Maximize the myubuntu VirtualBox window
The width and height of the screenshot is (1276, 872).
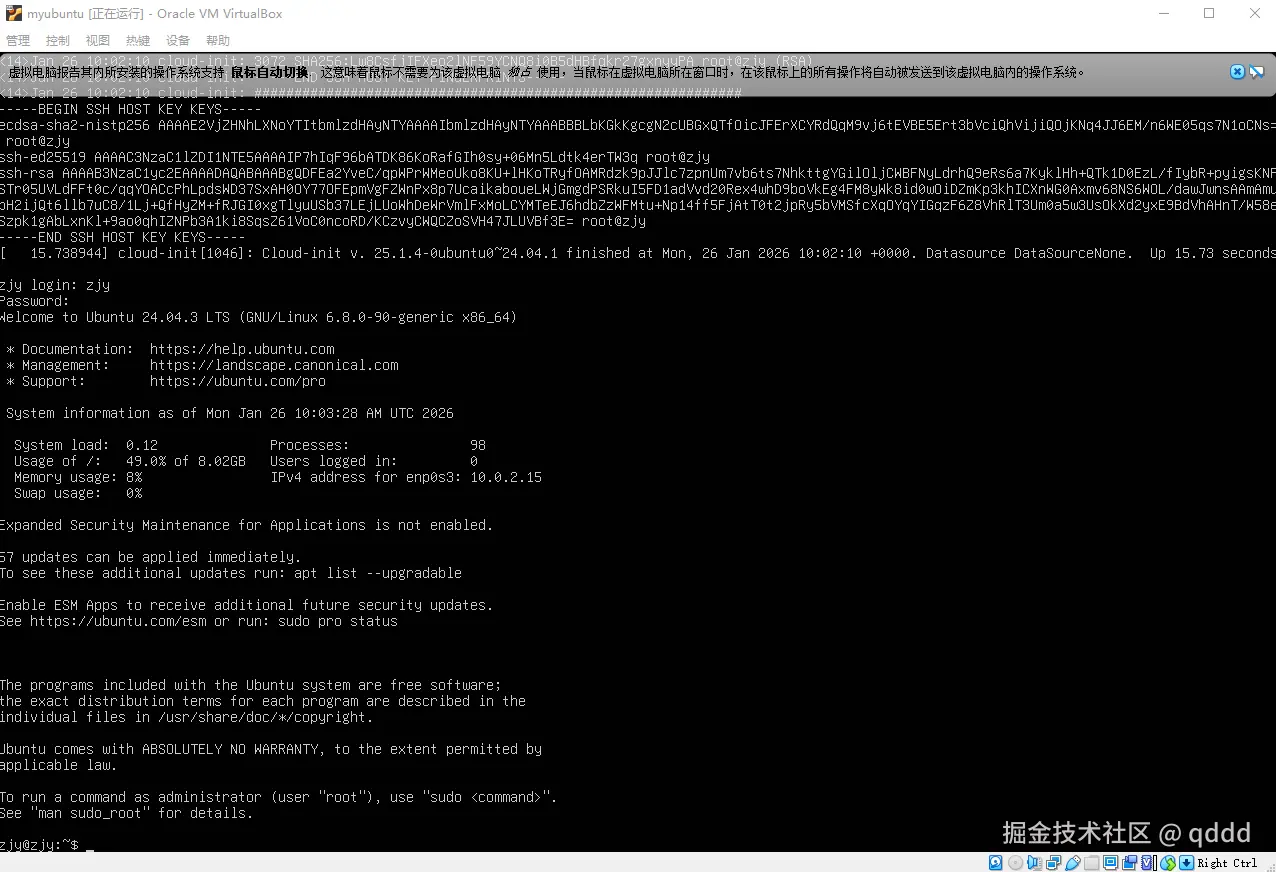[x=1209, y=13]
